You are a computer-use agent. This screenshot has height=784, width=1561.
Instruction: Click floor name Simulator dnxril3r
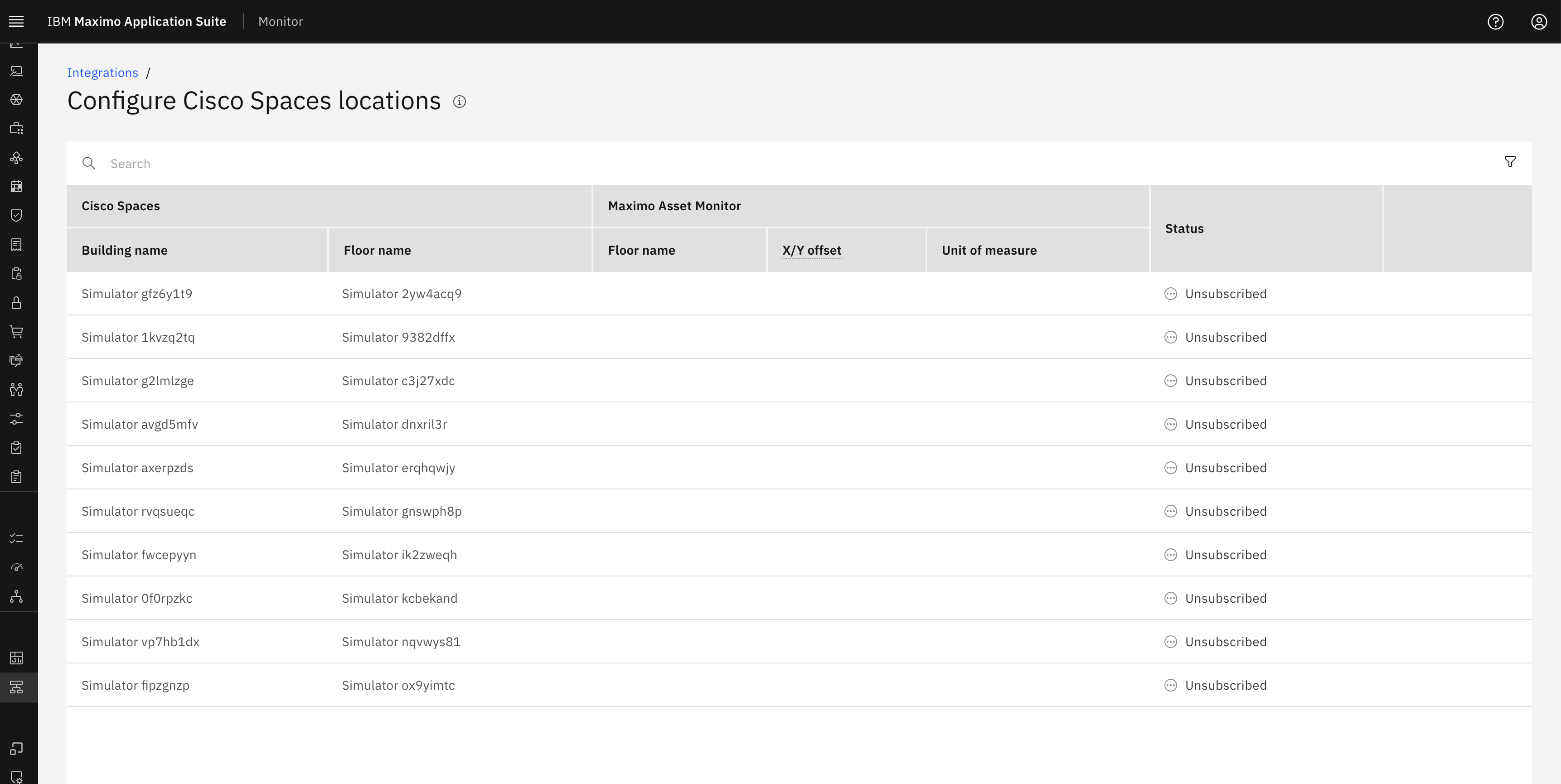pos(394,425)
